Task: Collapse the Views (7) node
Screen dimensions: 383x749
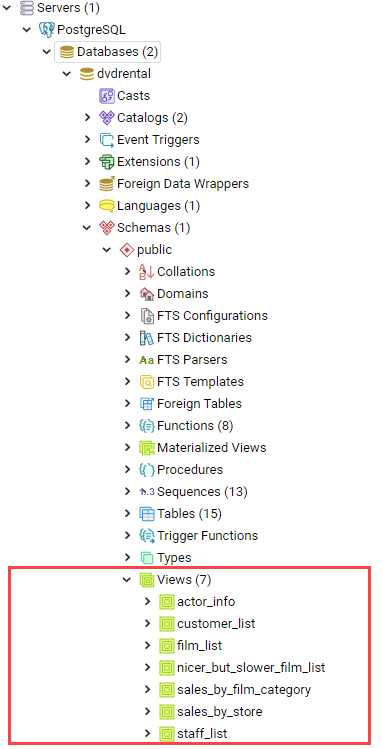Action: click(x=128, y=579)
